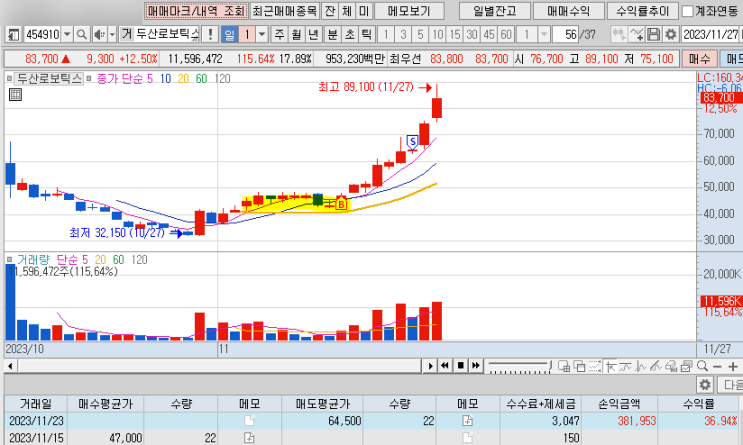Image resolution: width=743 pixels, height=445 pixels.
Task: Toggle the 두산로보틱스 price series checkbox
Action: 9,79
